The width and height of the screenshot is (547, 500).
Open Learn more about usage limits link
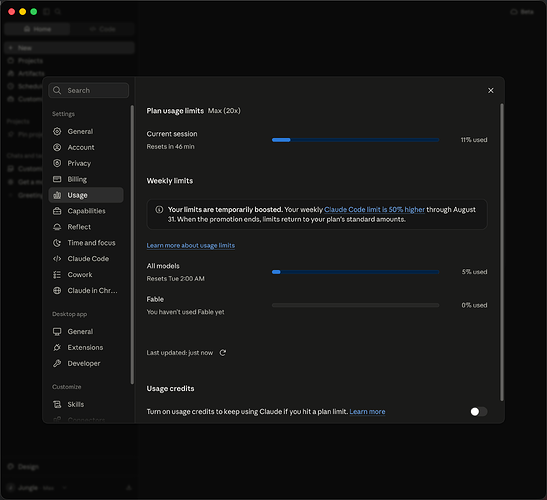(x=190, y=246)
